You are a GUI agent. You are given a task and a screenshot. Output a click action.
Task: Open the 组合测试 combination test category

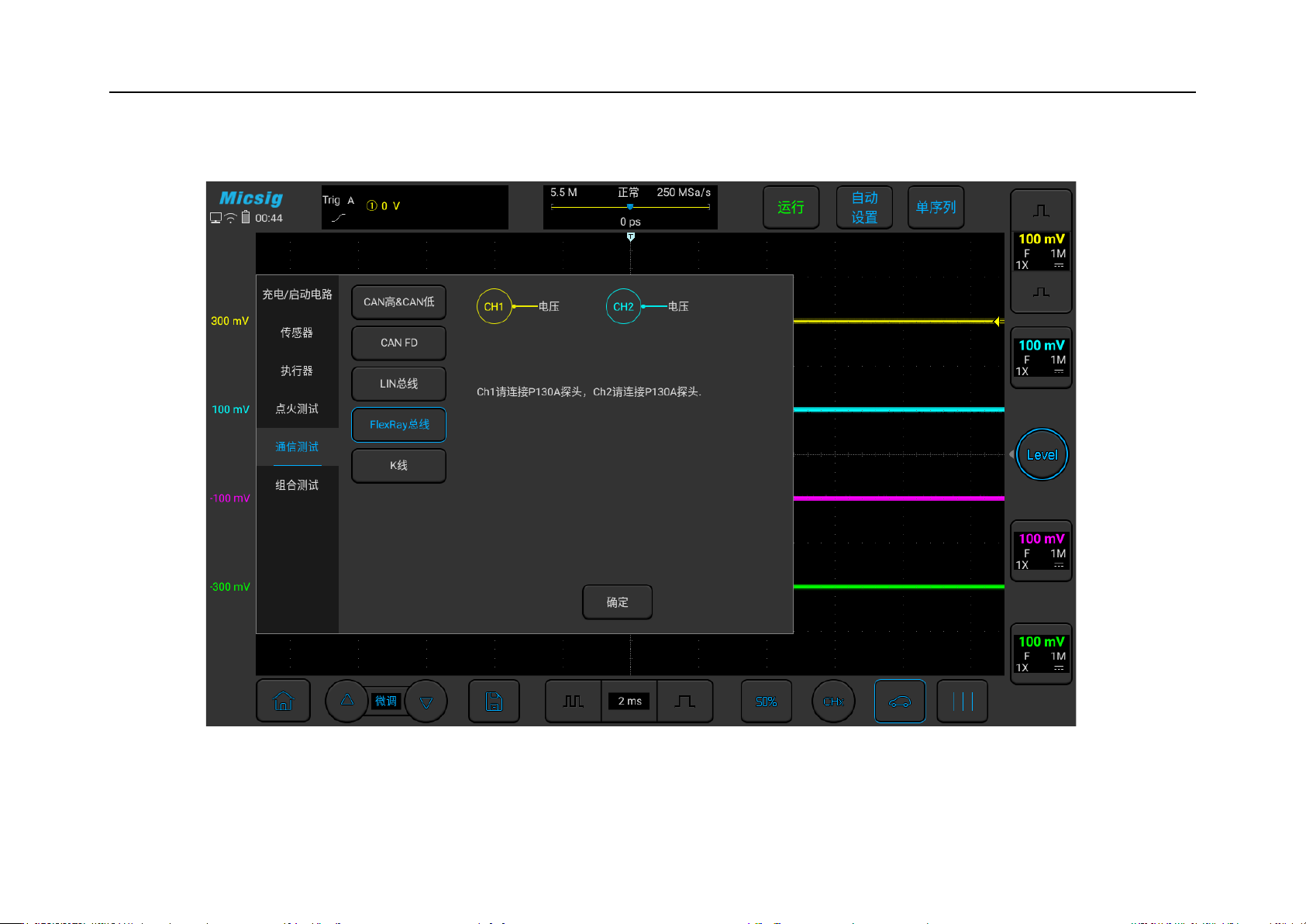coord(297,485)
